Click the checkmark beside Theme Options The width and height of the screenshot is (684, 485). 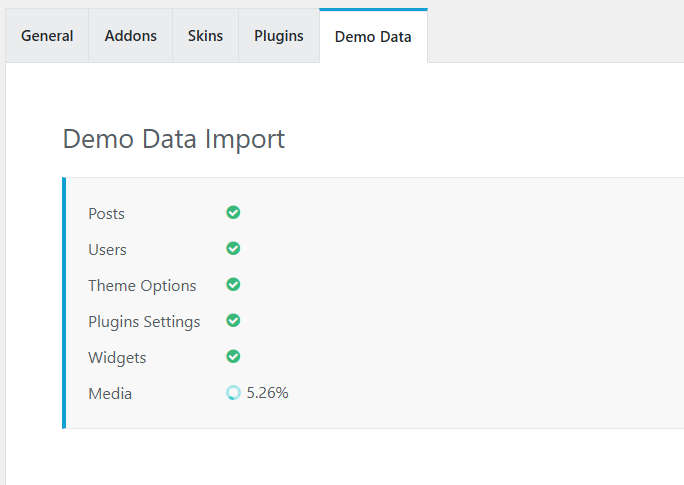pos(233,284)
